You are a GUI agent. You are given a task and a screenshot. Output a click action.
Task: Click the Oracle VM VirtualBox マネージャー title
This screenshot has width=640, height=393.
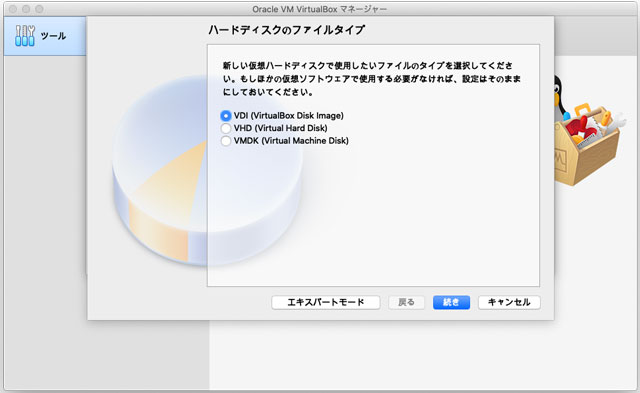pyautogui.click(x=320, y=9)
